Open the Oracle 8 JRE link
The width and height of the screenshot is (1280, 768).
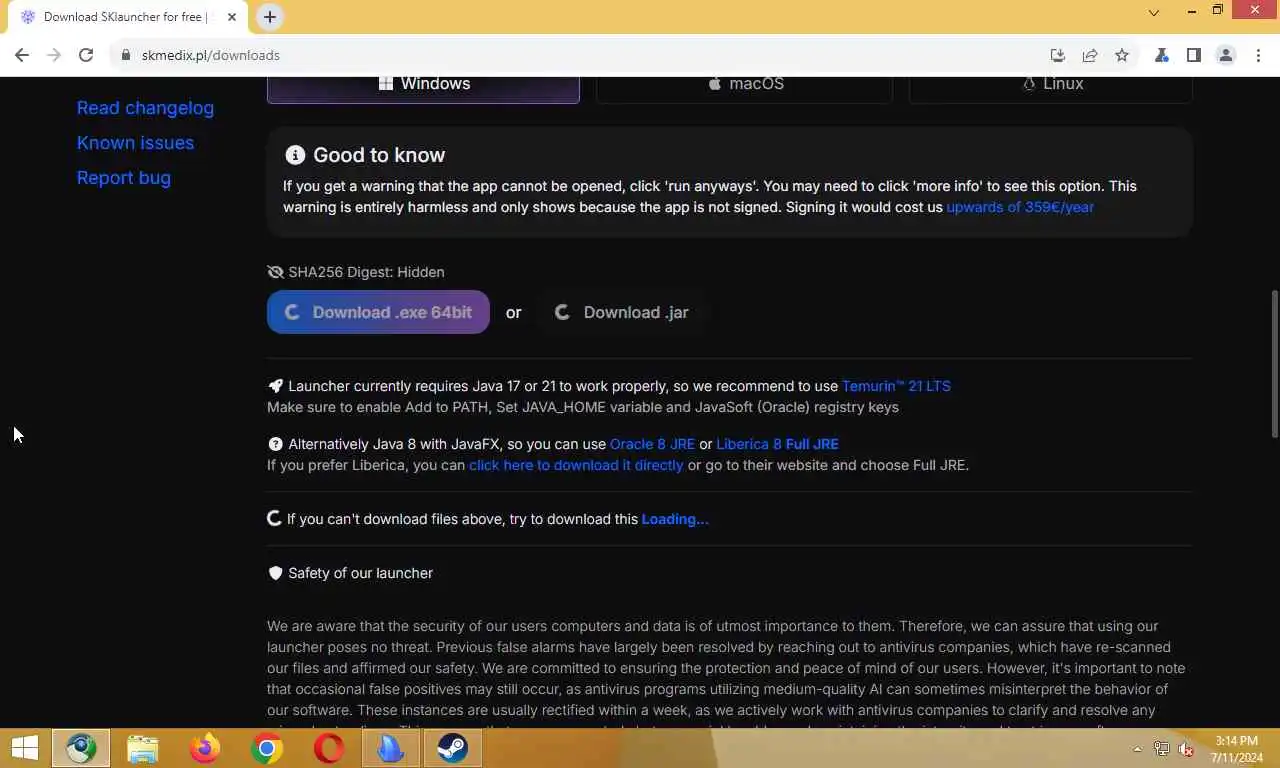652,444
